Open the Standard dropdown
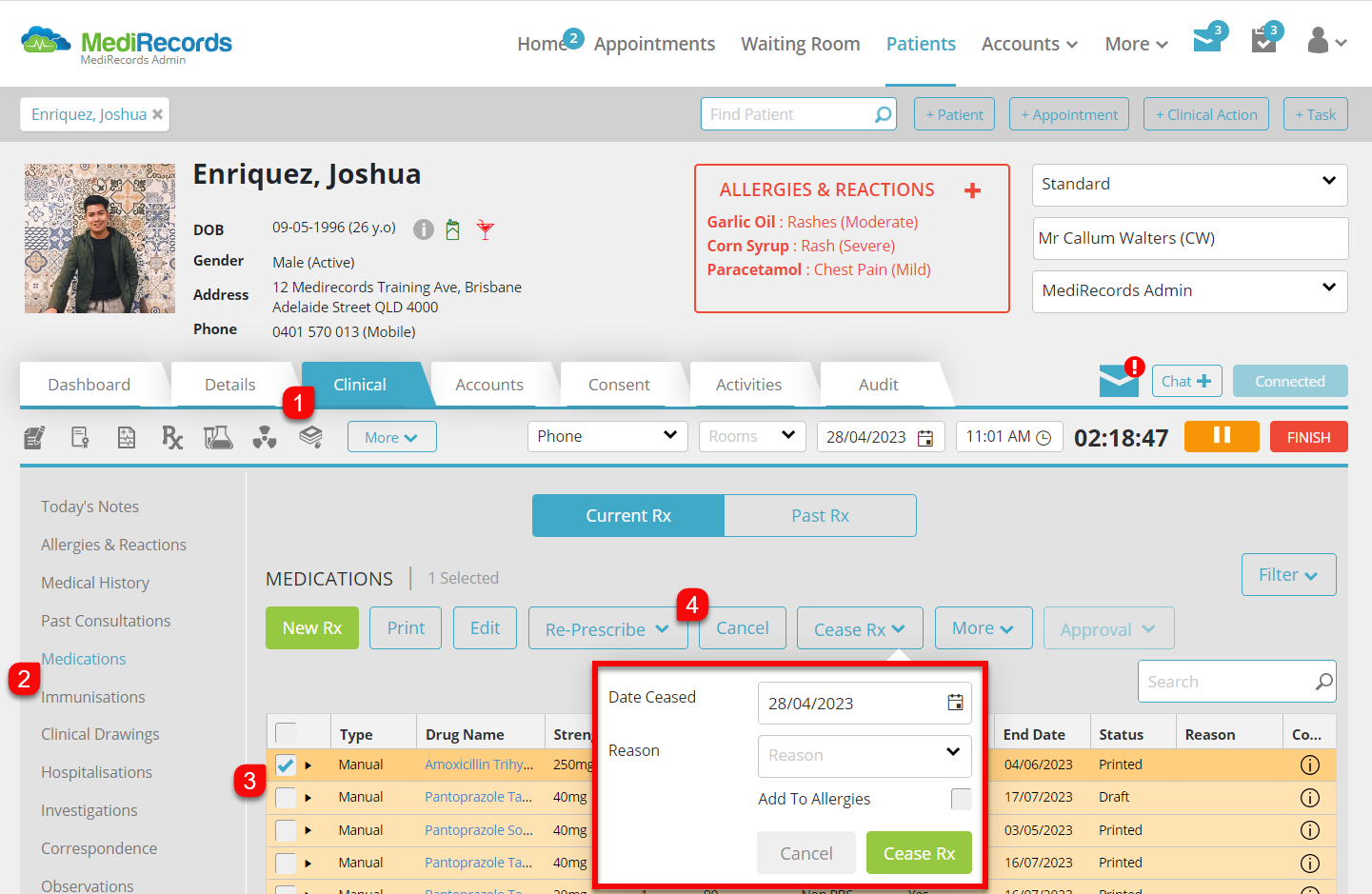 pos(1190,185)
